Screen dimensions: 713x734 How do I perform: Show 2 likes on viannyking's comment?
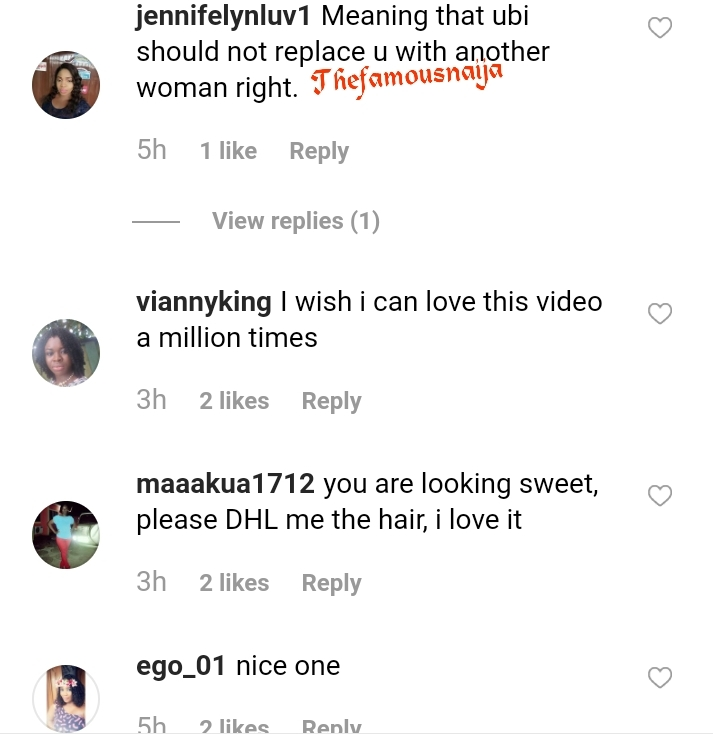(x=234, y=401)
